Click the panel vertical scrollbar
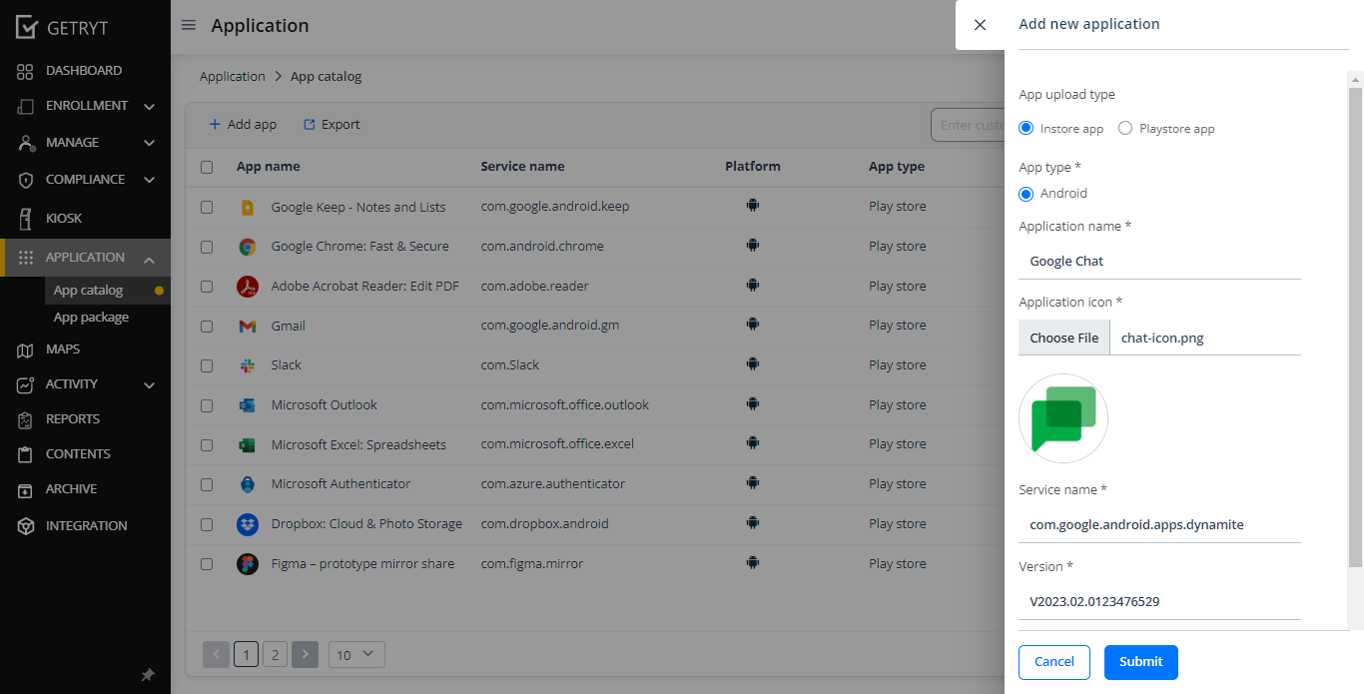 (x=1356, y=327)
